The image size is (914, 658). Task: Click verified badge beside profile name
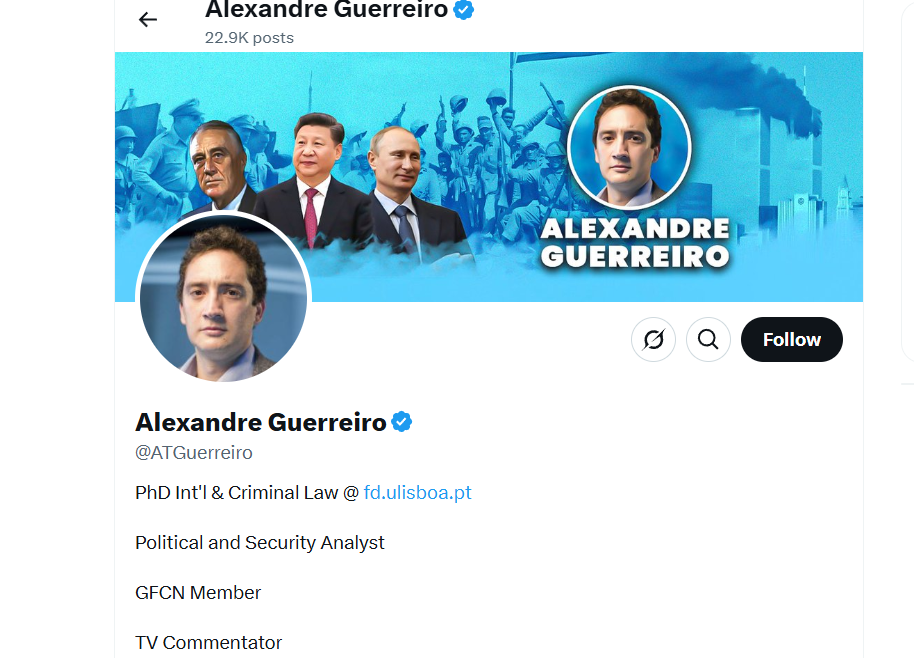click(x=402, y=422)
